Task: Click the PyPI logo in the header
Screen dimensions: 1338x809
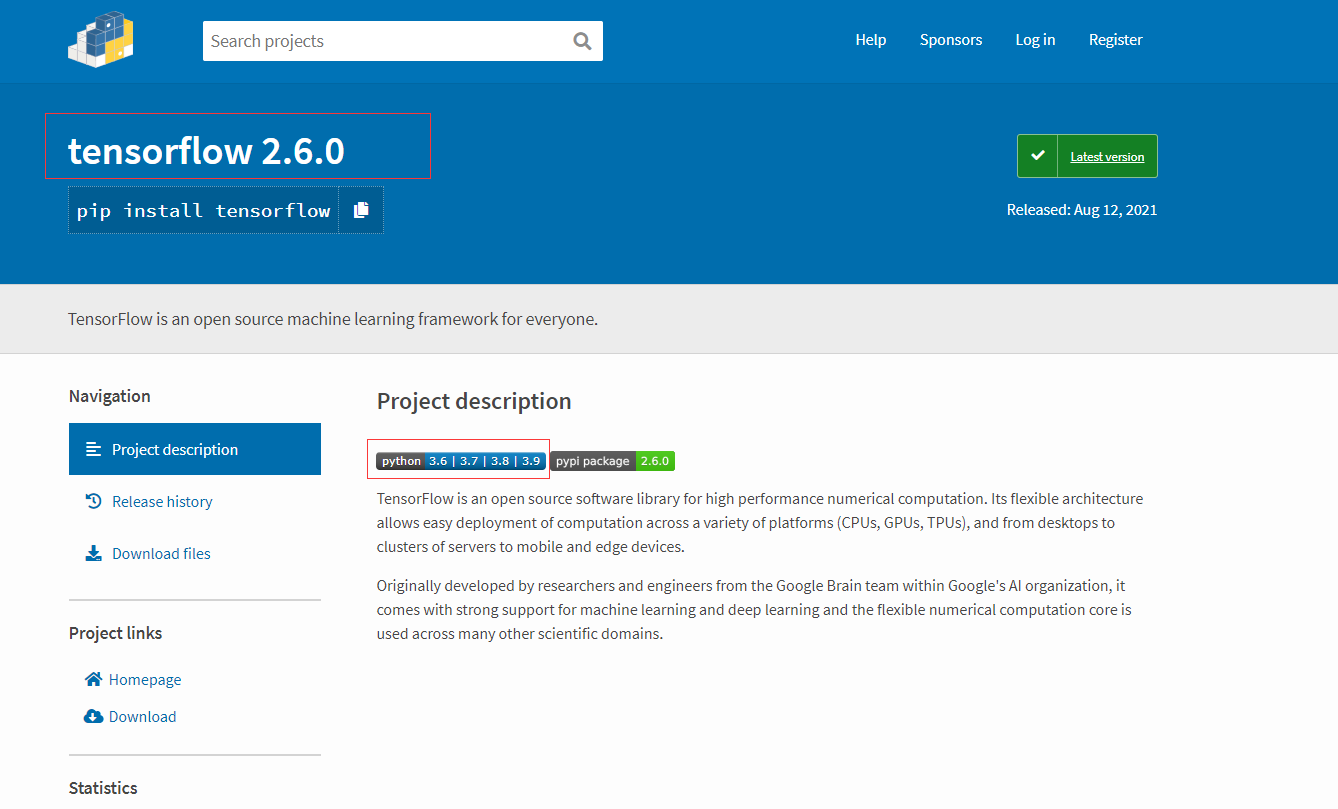Action: tap(101, 40)
